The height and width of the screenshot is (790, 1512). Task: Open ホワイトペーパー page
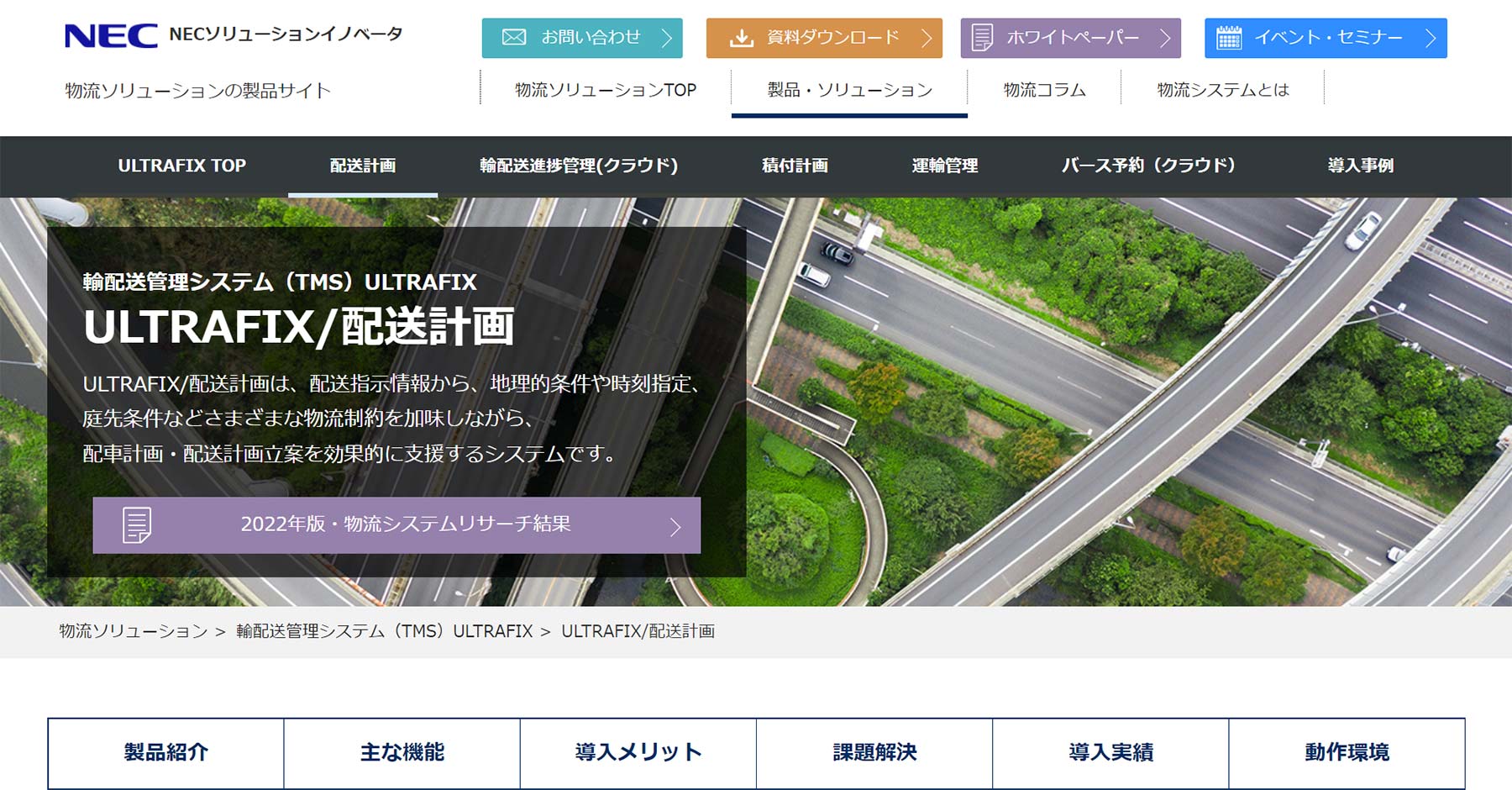click(x=1070, y=38)
